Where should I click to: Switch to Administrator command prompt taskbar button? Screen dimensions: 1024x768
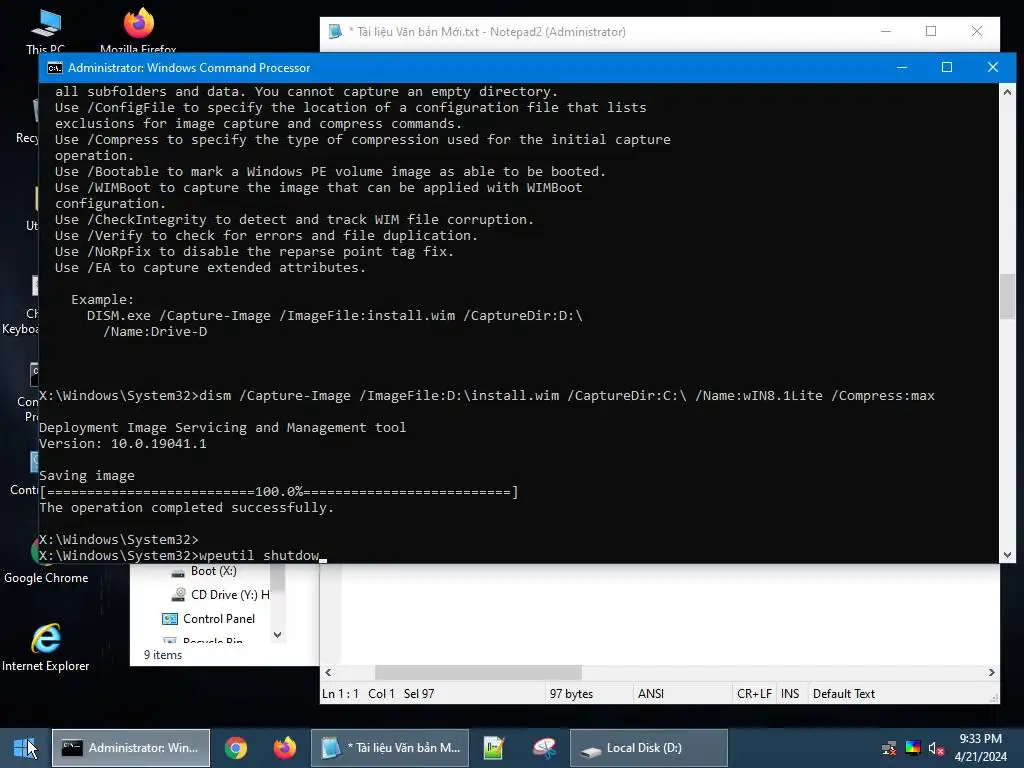point(131,748)
